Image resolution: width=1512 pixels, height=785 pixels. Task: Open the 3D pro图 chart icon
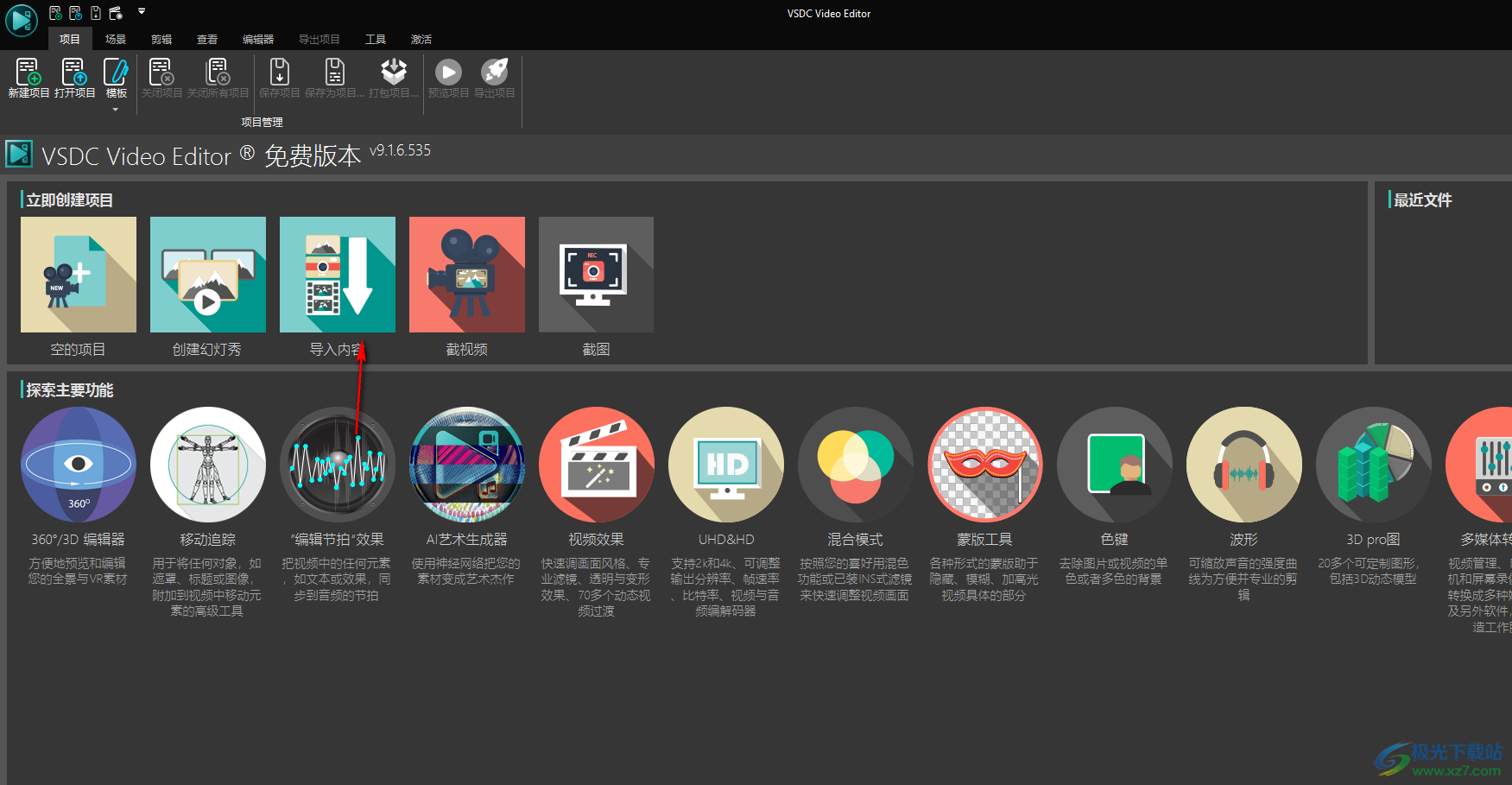1374,465
